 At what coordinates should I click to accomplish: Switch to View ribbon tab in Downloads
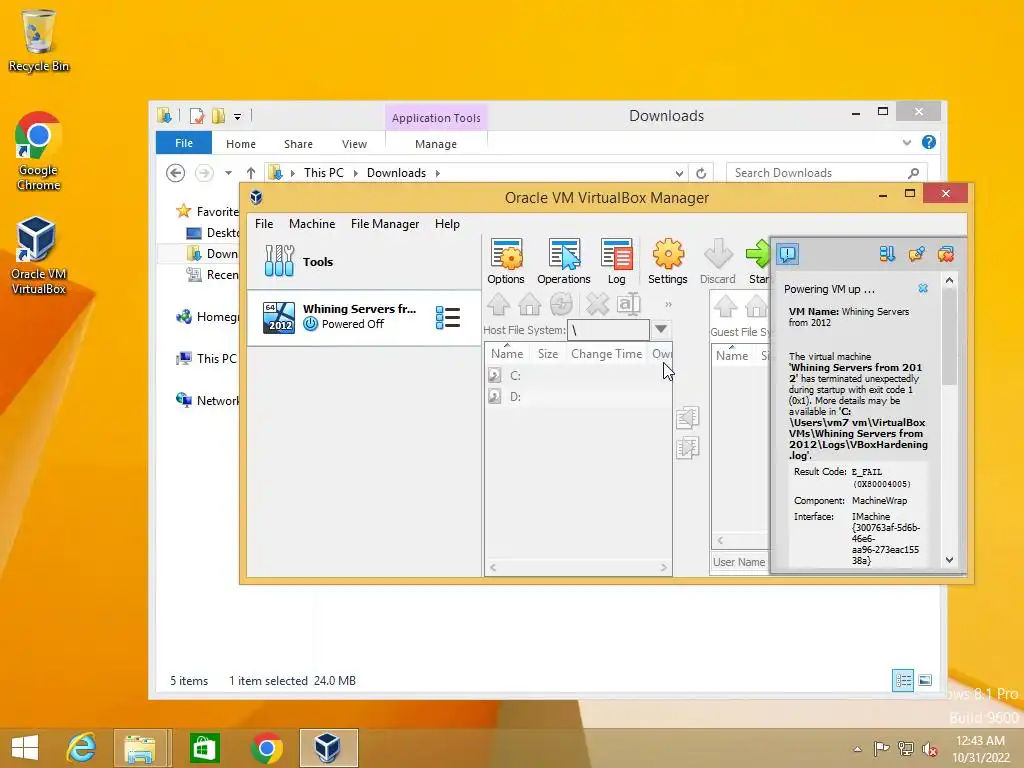(355, 144)
